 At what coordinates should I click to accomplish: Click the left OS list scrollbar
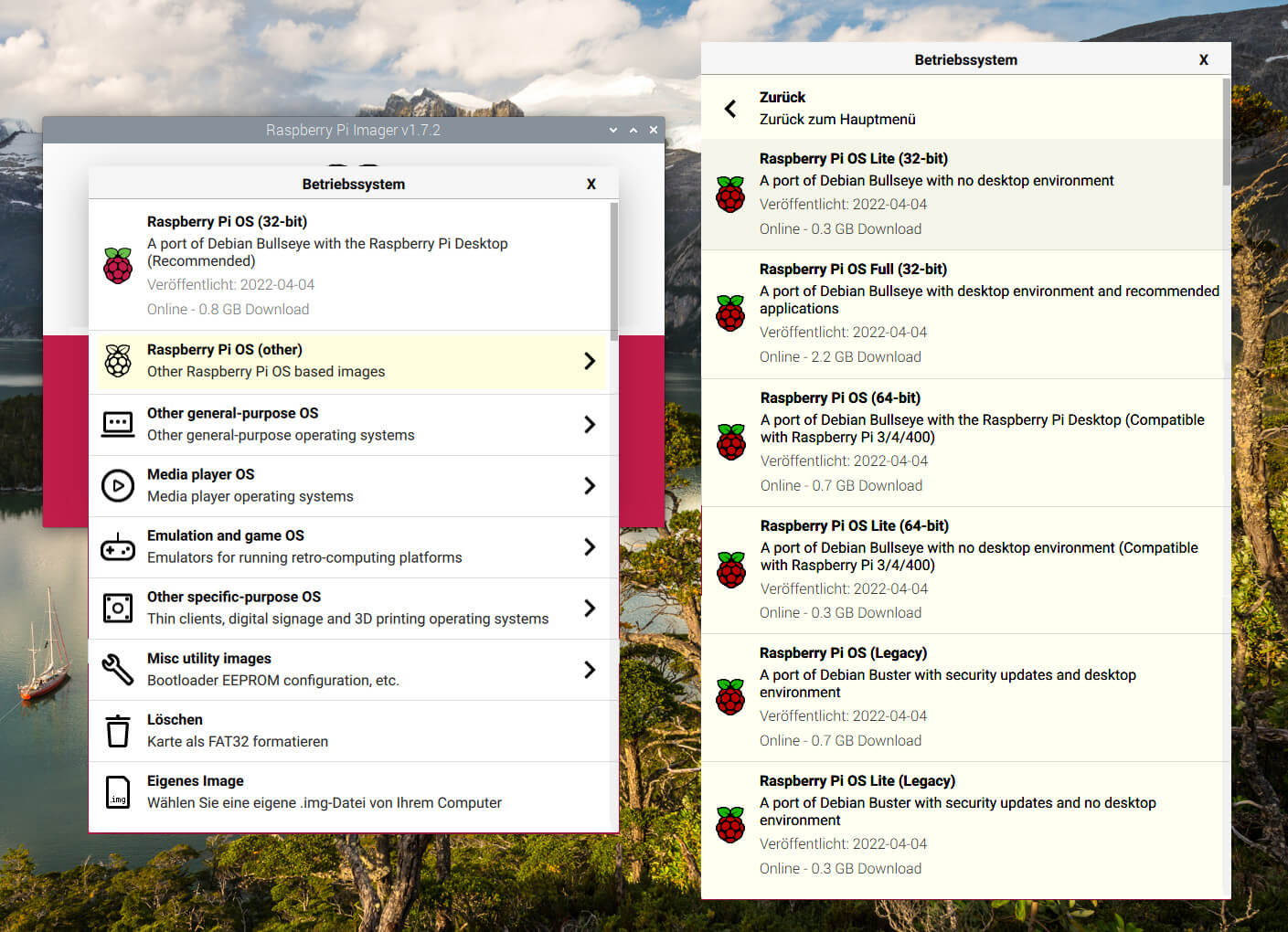(614, 271)
